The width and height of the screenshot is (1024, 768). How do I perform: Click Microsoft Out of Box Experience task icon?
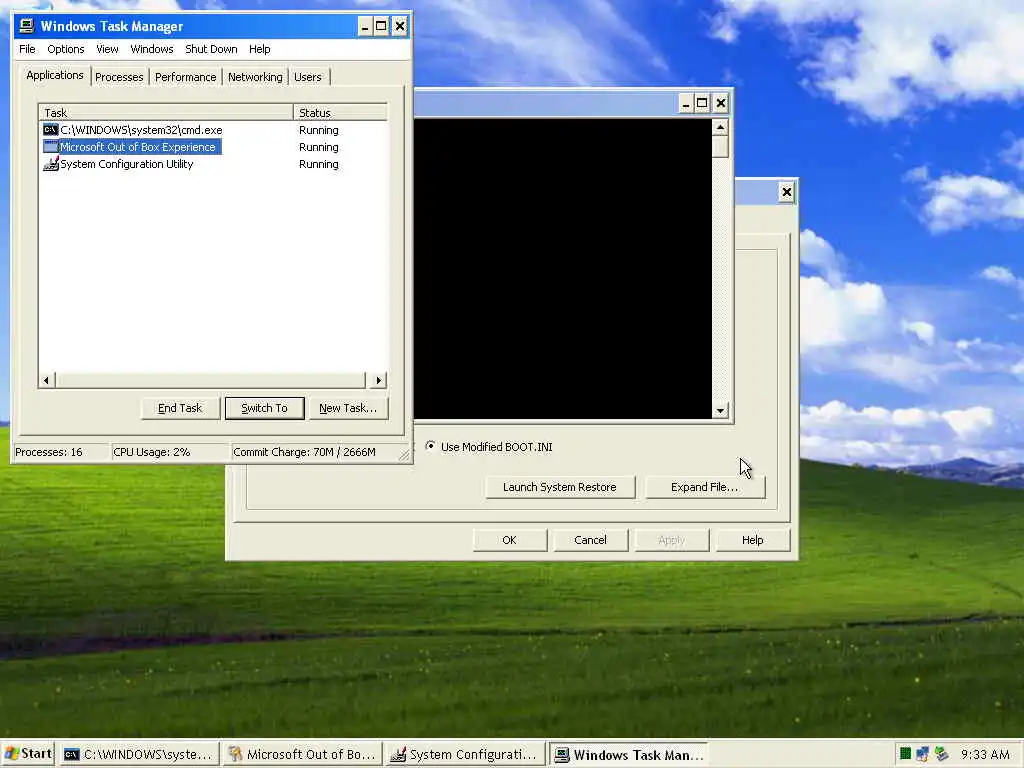coord(50,147)
